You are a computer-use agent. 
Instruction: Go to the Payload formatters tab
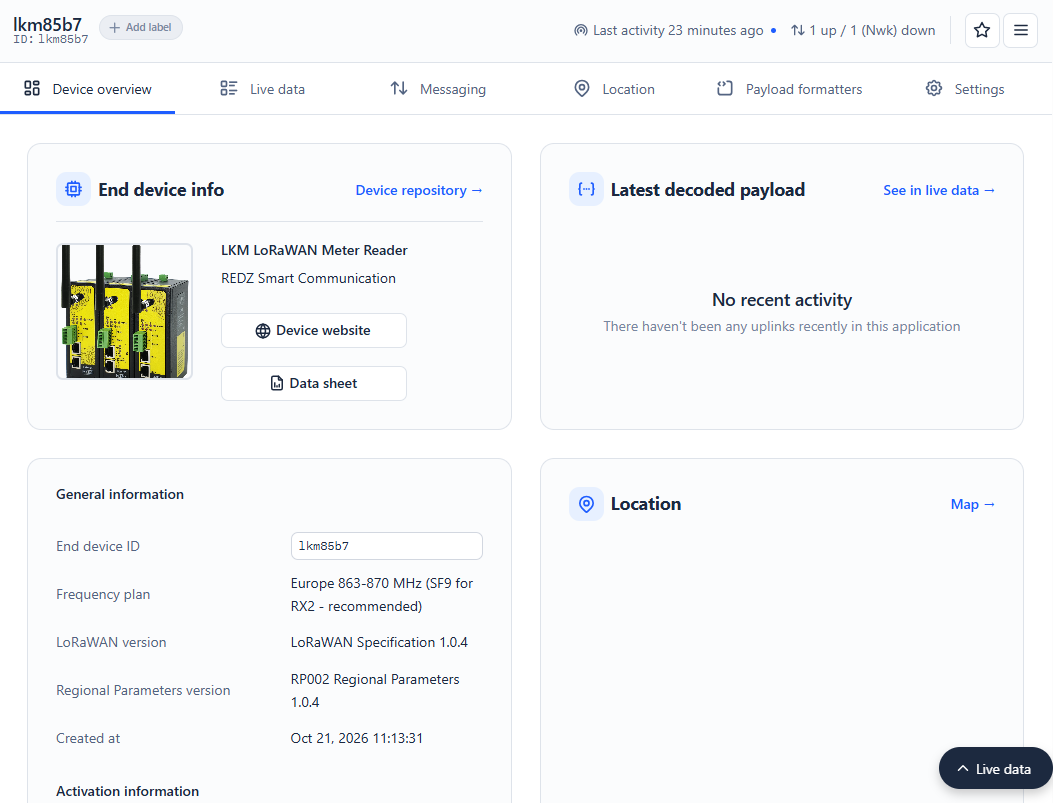[789, 89]
